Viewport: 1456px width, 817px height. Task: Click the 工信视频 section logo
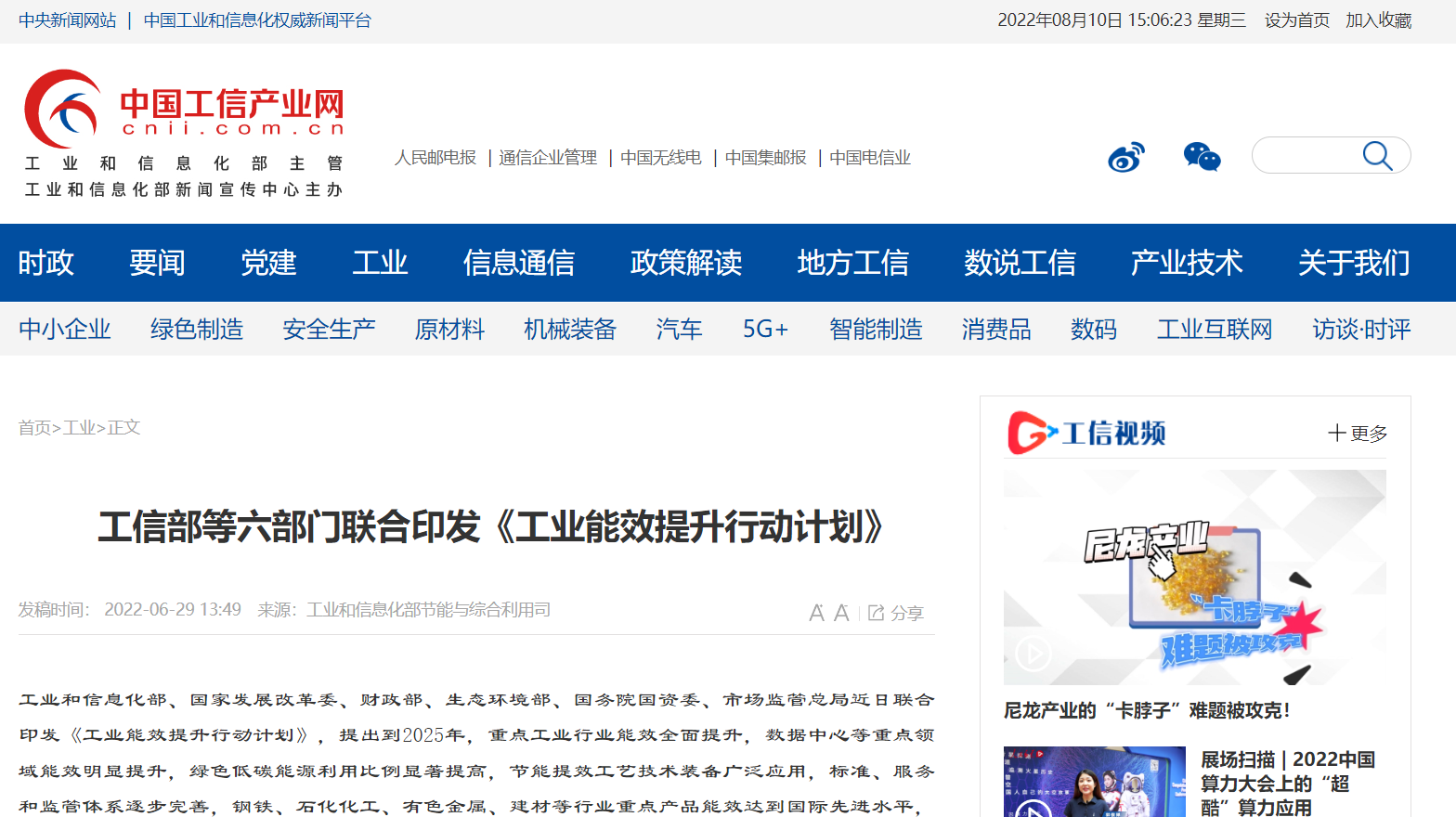coord(1086,434)
